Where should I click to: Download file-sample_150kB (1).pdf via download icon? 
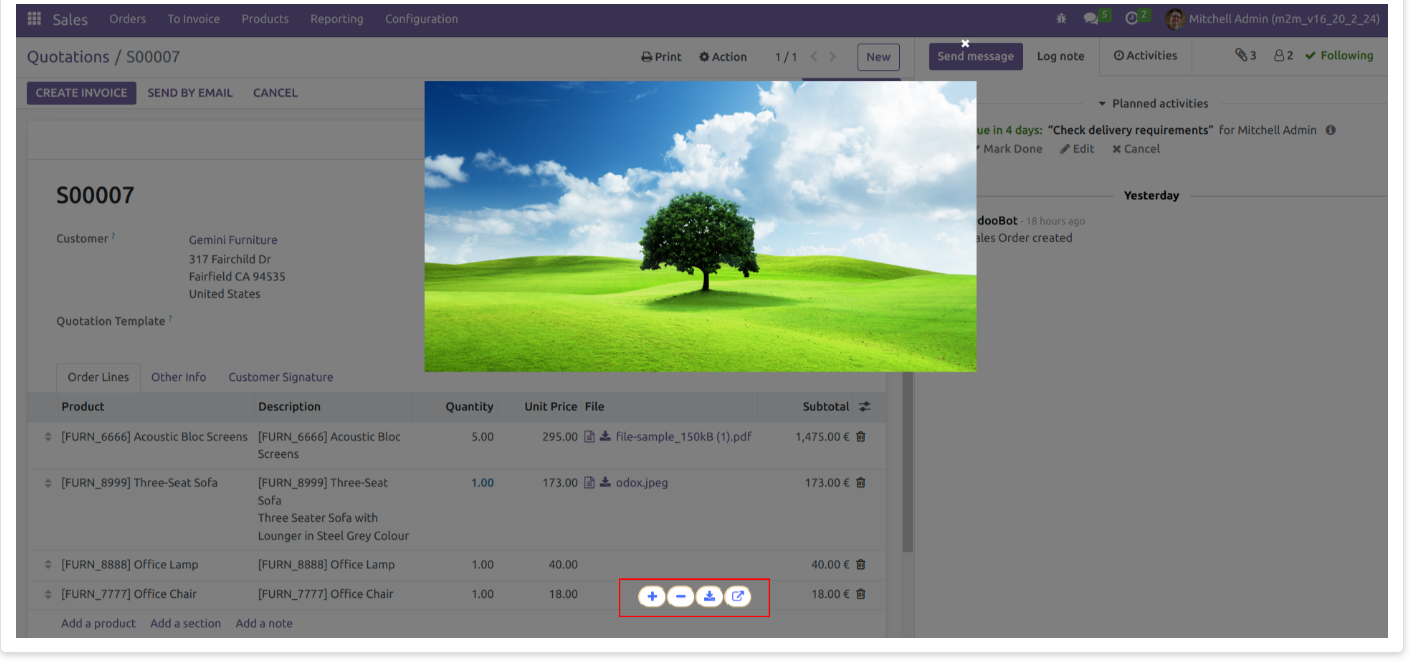click(x=605, y=437)
